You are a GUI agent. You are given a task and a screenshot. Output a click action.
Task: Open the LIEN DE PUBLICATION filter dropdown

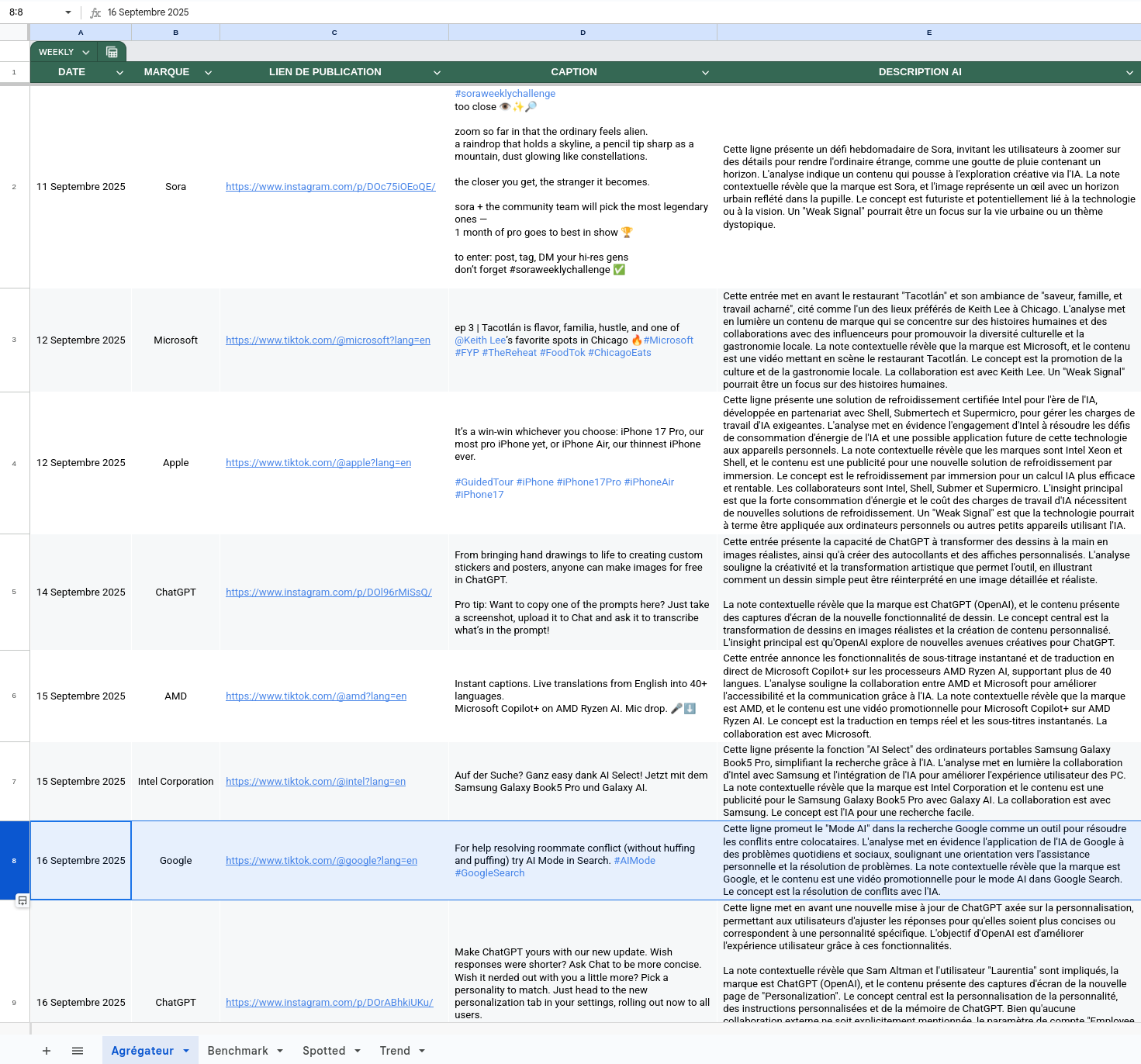click(x=437, y=71)
